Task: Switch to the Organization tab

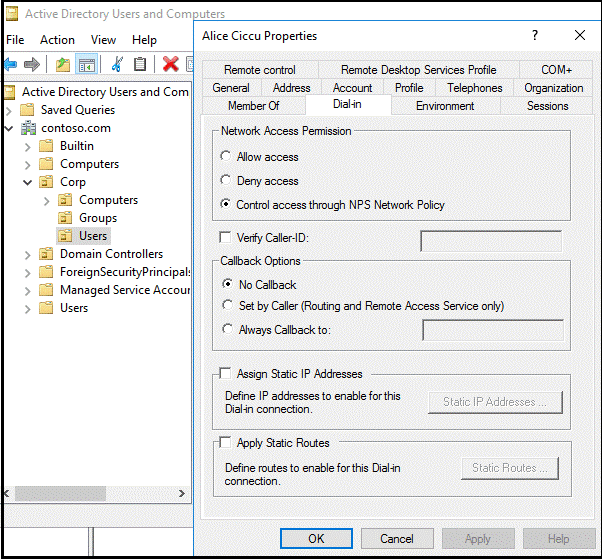Action: pos(554,88)
